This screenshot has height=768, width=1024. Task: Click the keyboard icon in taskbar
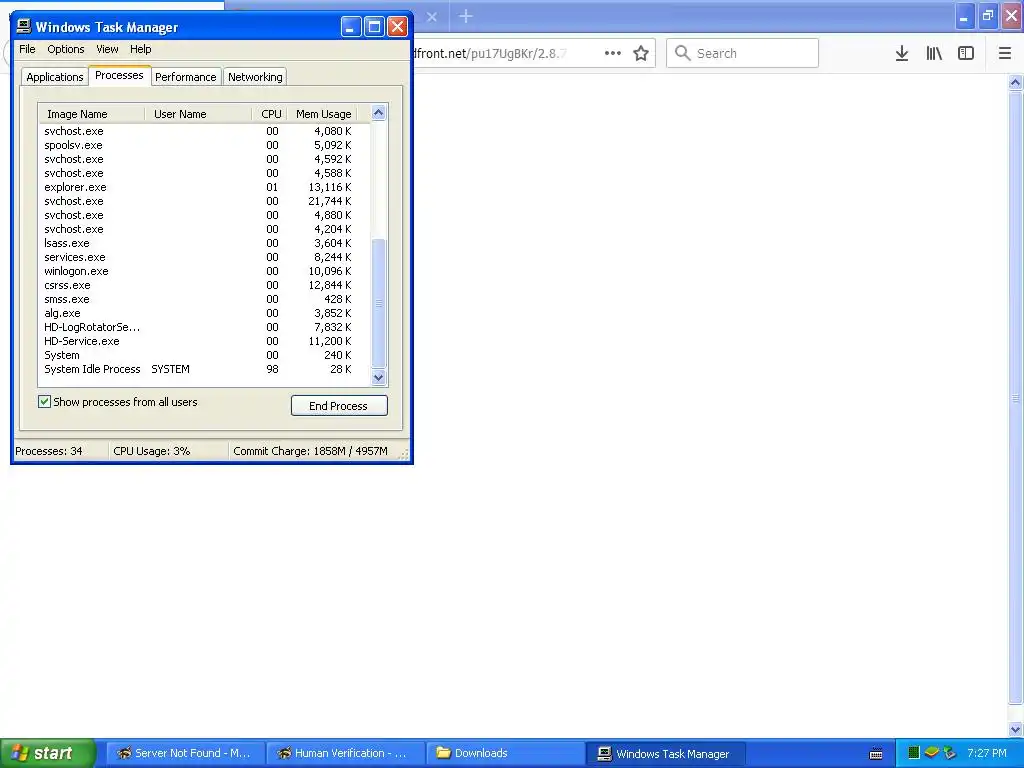click(876, 754)
